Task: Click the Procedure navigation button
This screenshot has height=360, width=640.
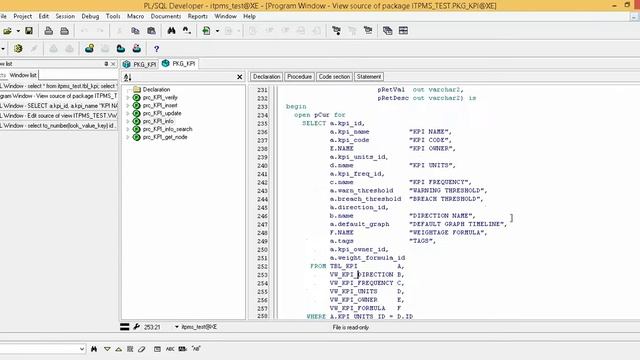Action: pyautogui.click(x=299, y=77)
